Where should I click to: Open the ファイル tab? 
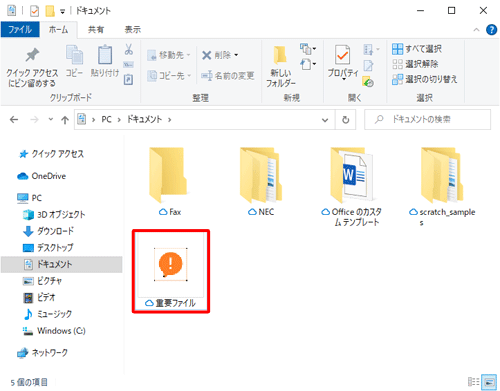click(20, 29)
